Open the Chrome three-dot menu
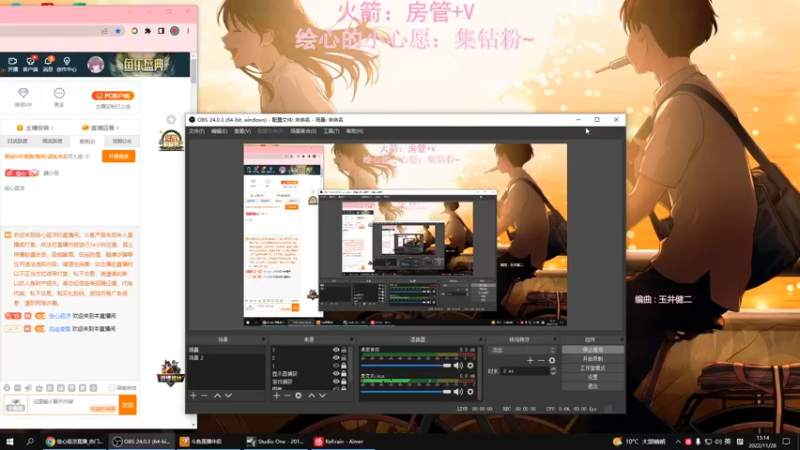 [x=188, y=31]
